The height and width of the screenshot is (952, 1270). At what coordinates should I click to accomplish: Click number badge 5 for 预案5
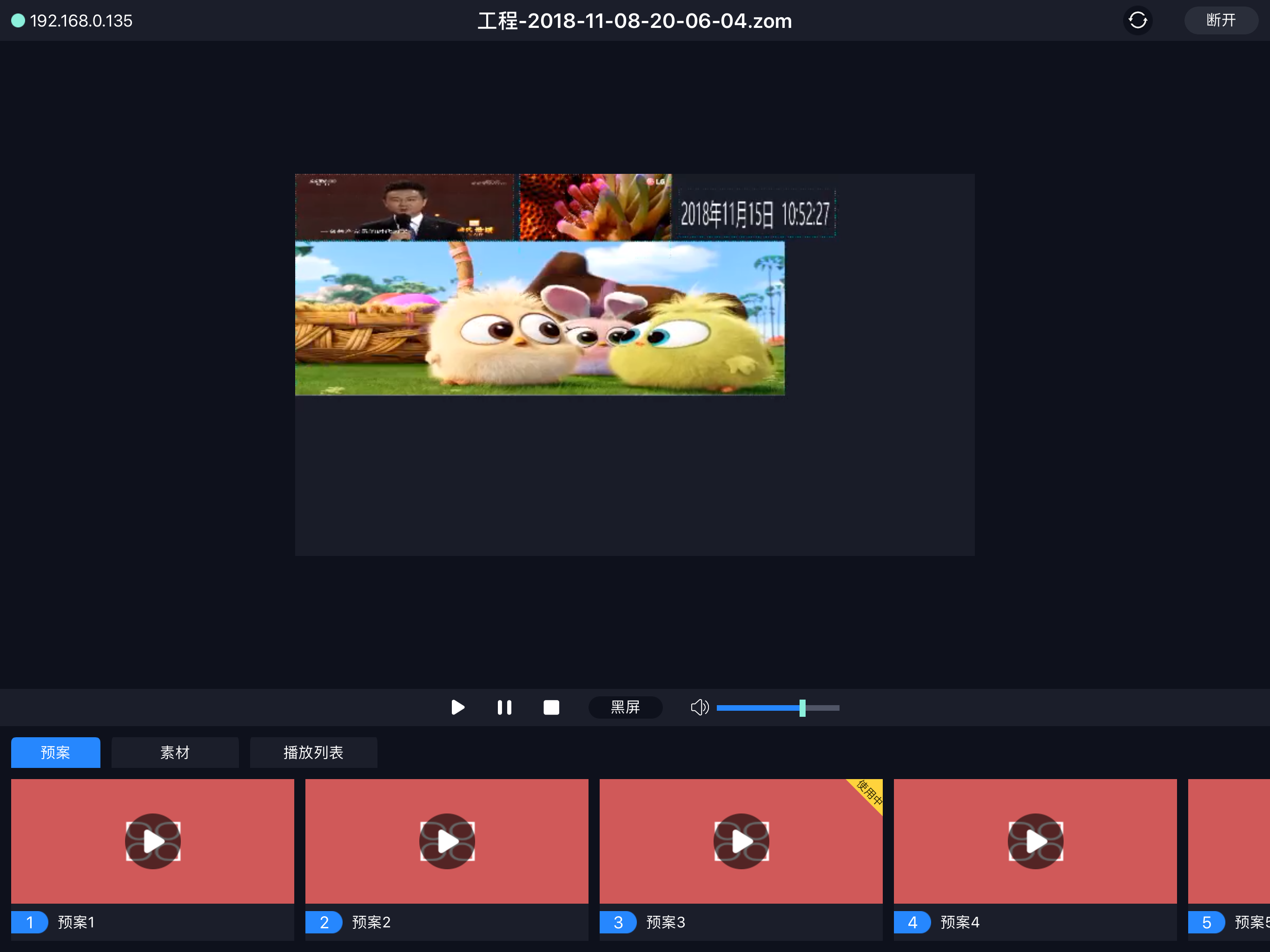[x=1206, y=922]
